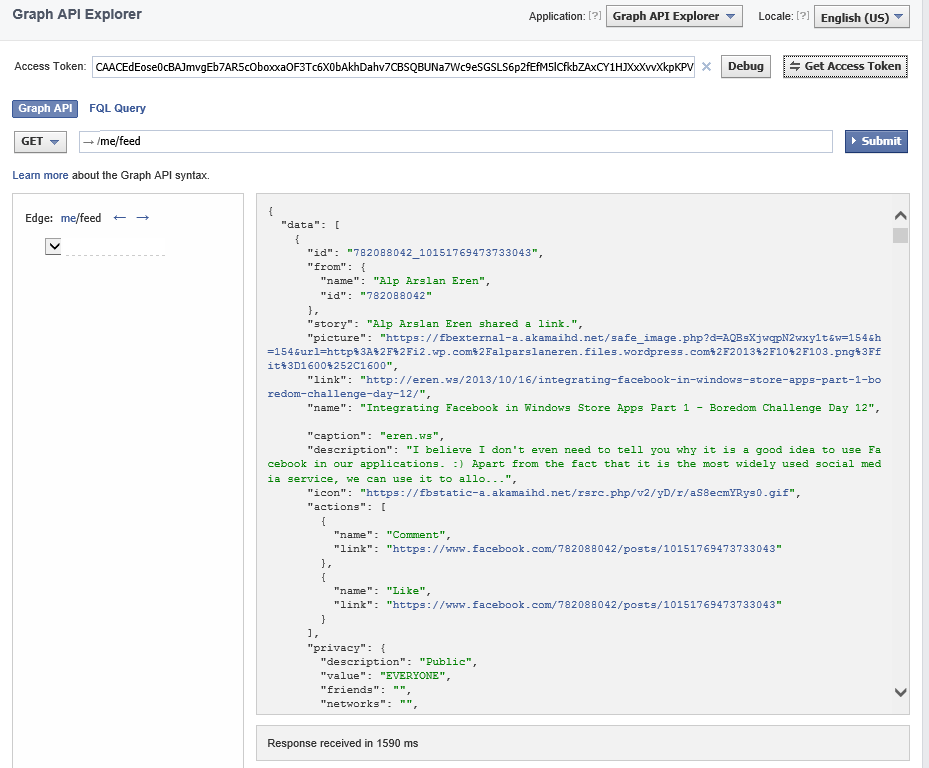Viewport: 929px width, 768px height.
Task: Expand the GET method dropdown
Action: [x=40, y=141]
